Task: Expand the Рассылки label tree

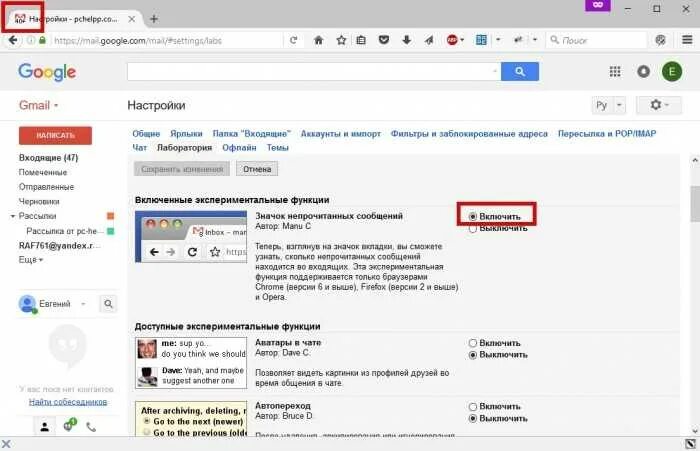Action: click(13, 216)
